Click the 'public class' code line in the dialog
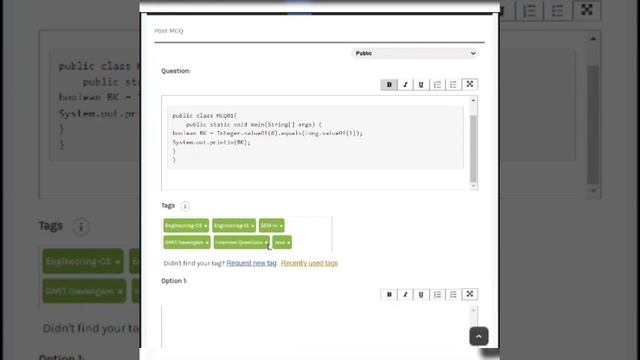The width and height of the screenshot is (640, 360). pos(204,116)
